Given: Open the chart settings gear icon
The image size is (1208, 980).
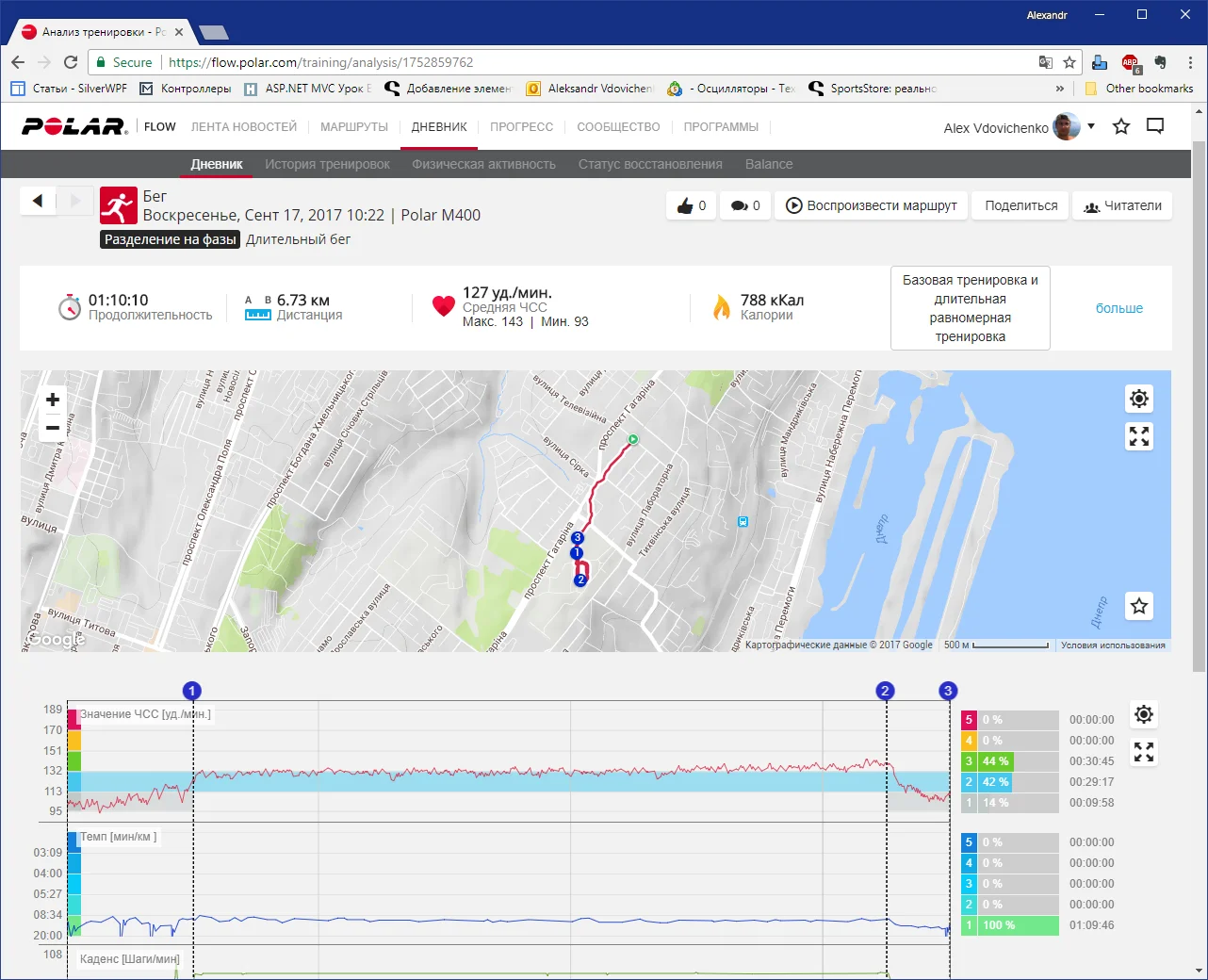Looking at the screenshot, I should pyautogui.click(x=1144, y=714).
